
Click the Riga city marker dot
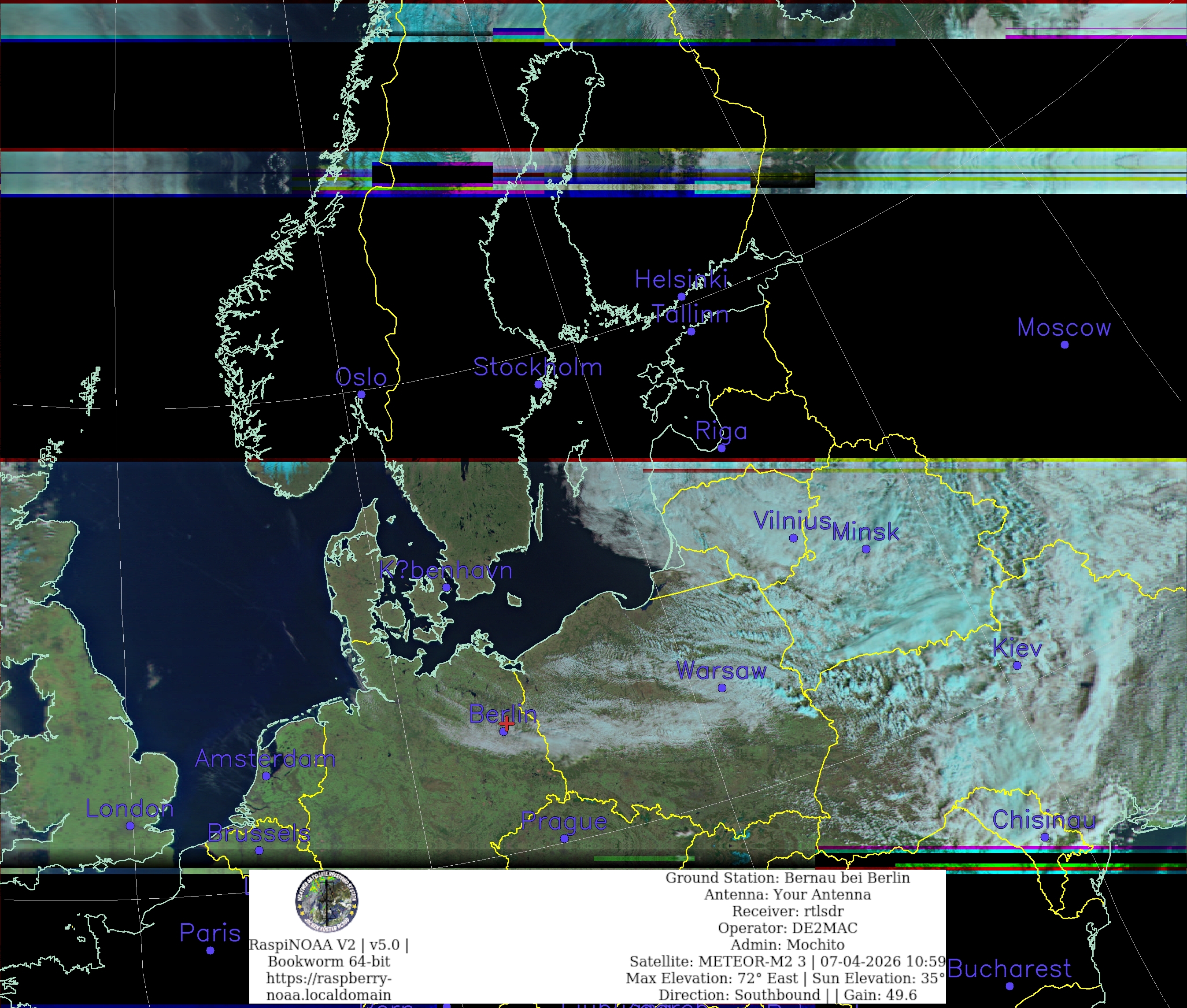click(721, 448)
